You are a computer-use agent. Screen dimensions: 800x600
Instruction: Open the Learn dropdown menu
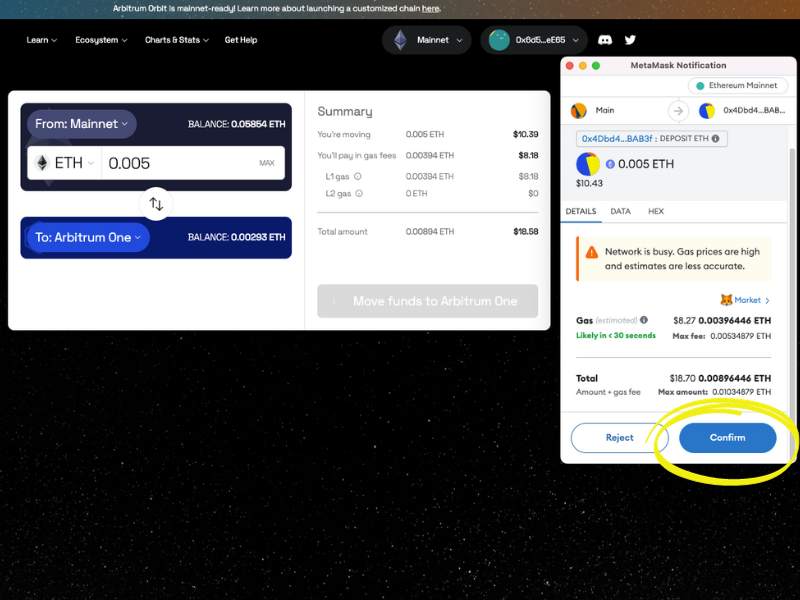pyautogui.click(x=41, y=40)
